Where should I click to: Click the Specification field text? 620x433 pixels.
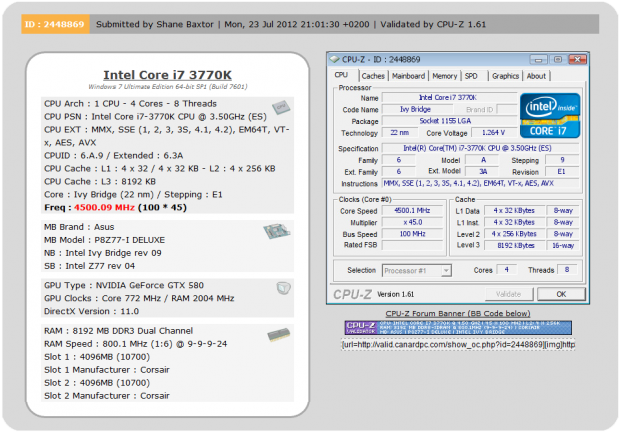click(x=480, y=148)
